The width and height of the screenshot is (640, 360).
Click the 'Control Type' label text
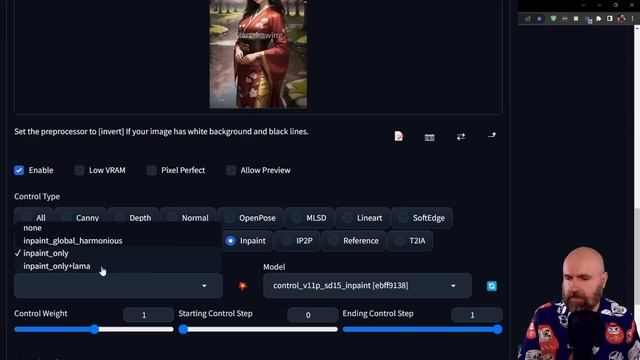37,196
